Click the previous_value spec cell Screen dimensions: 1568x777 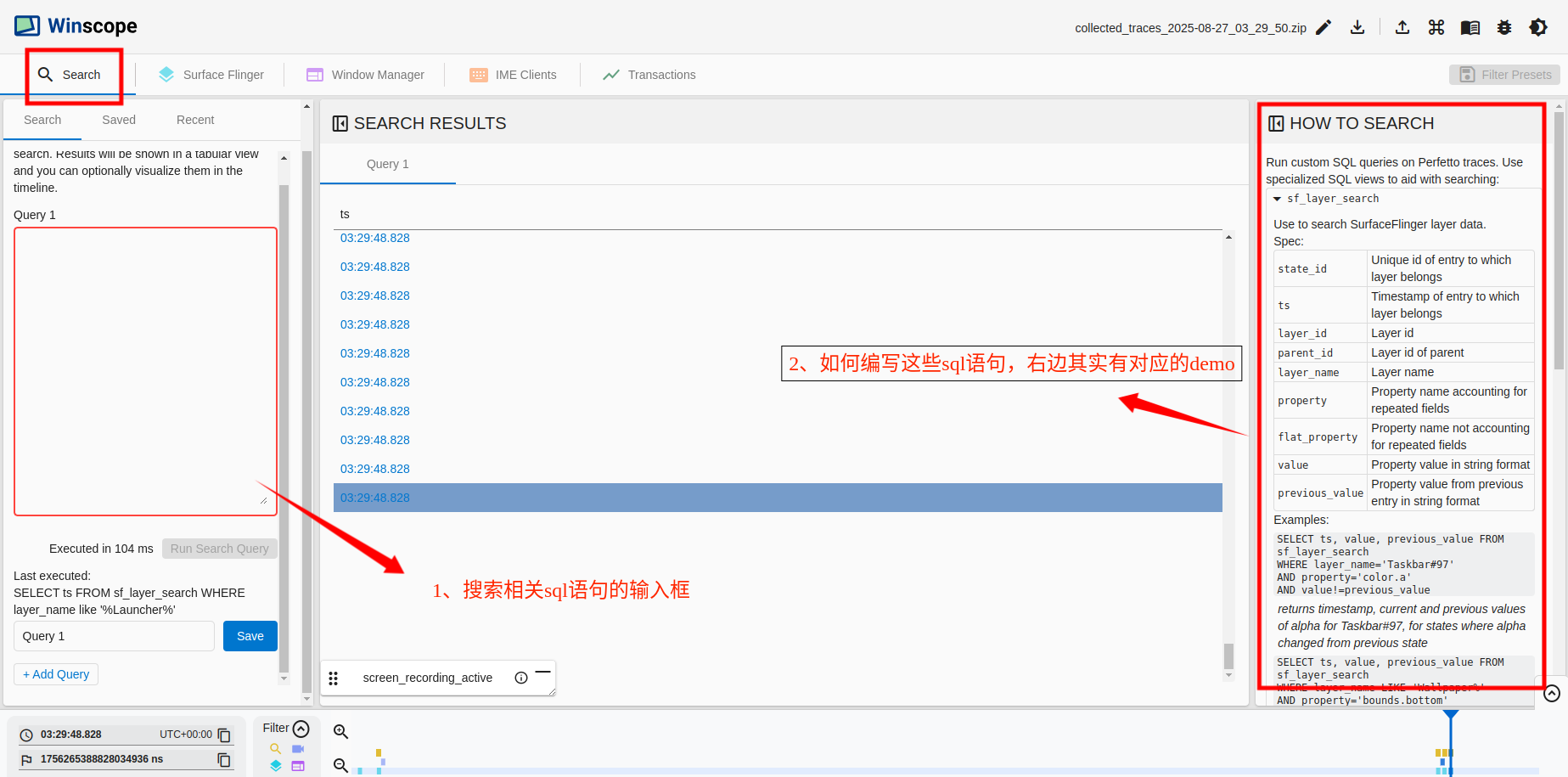(x=1321, y=493)
